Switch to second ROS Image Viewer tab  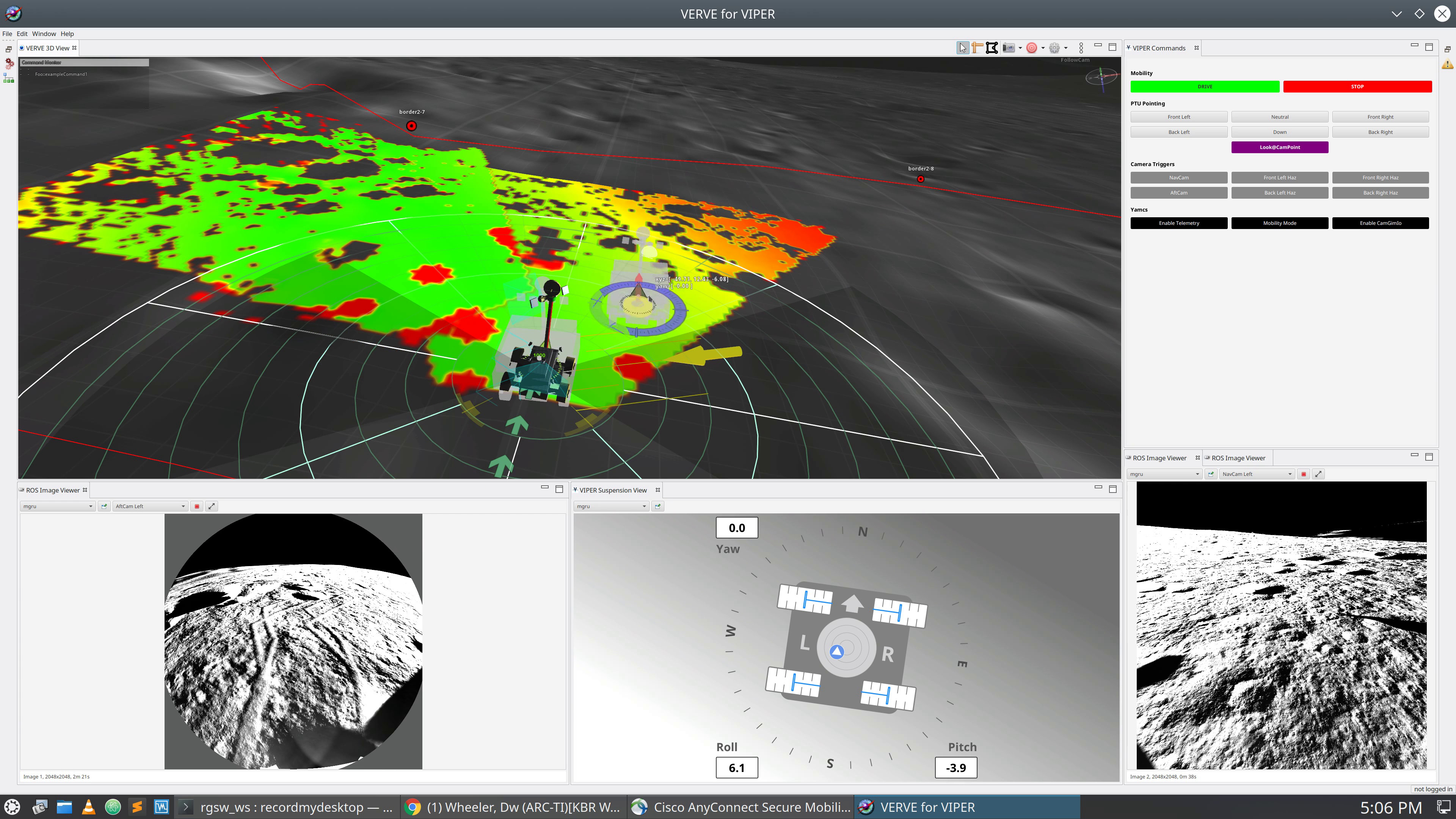click(x=1238, y=458)
